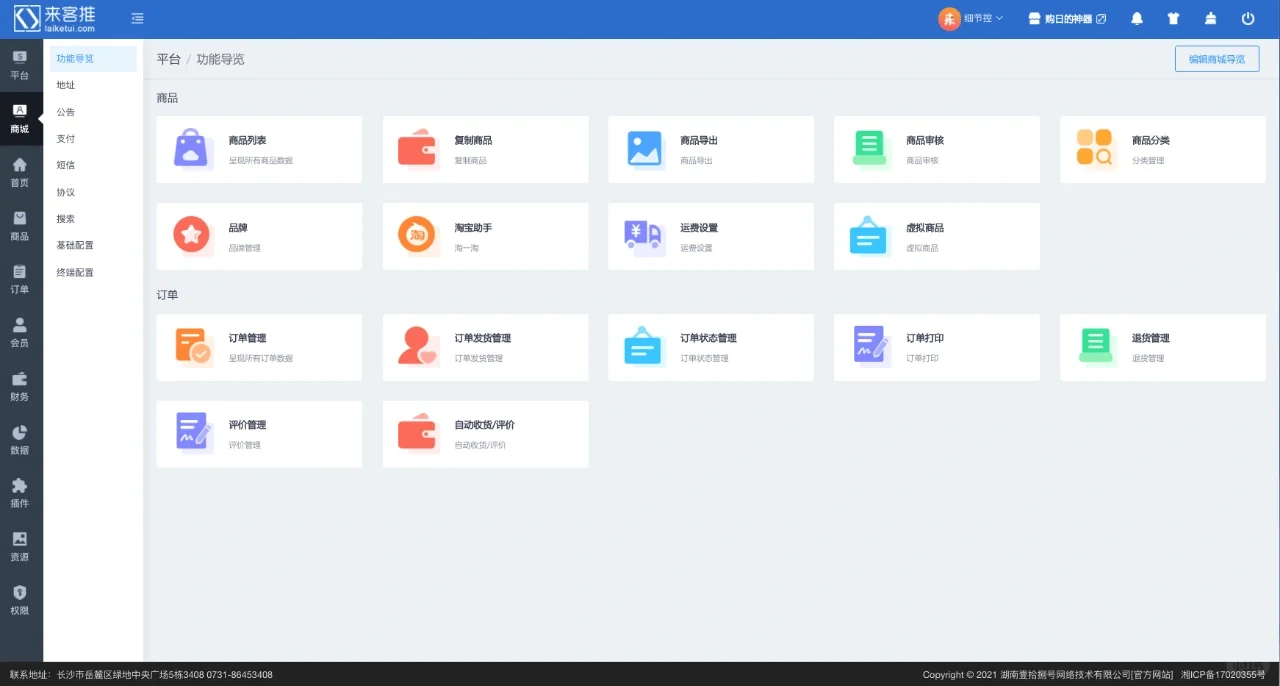Click the power logout icon
Image resolution: width=1280 pixels, height=686 pixels.
[1248, 18]
